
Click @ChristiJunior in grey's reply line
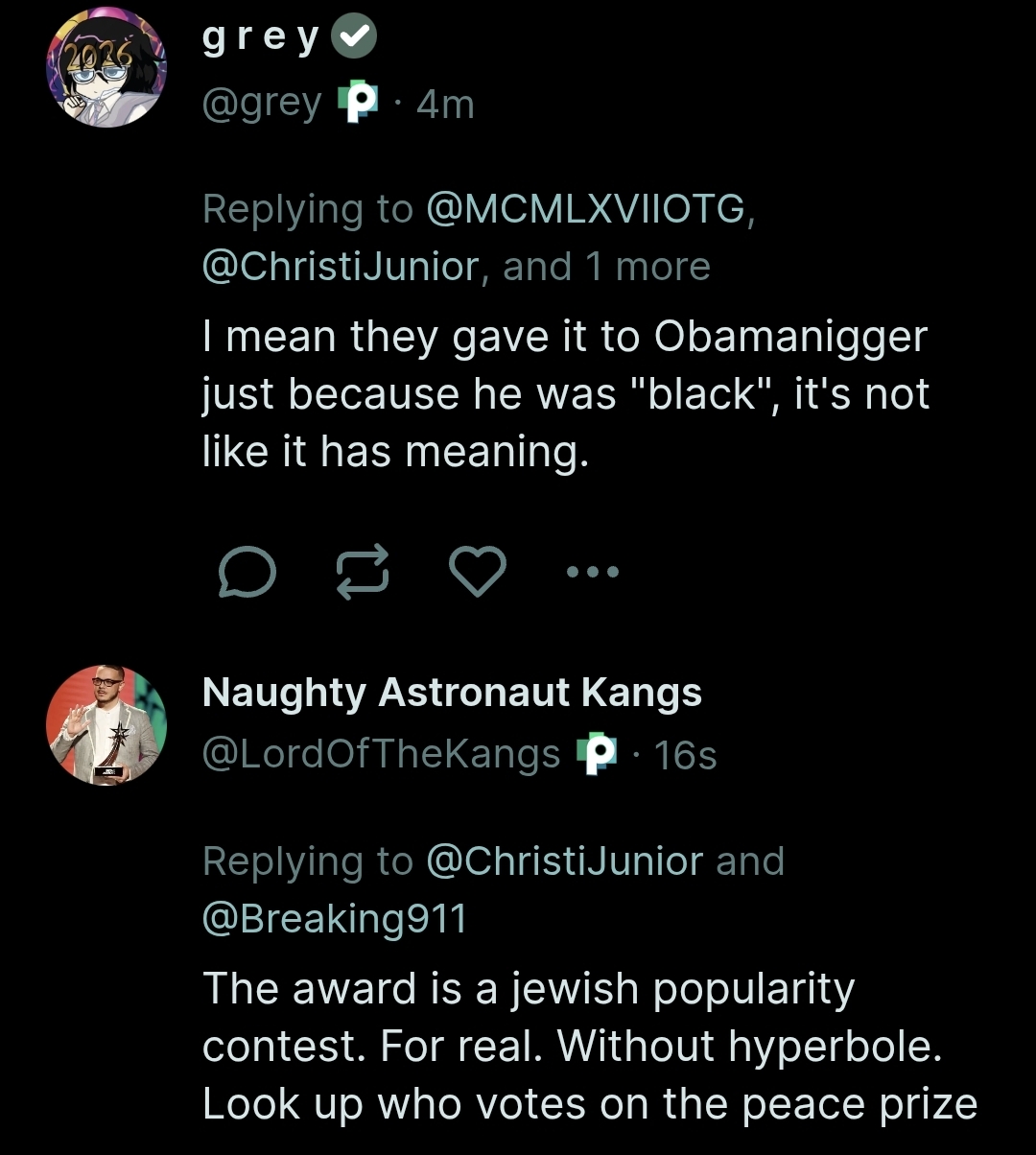point(341,267)
